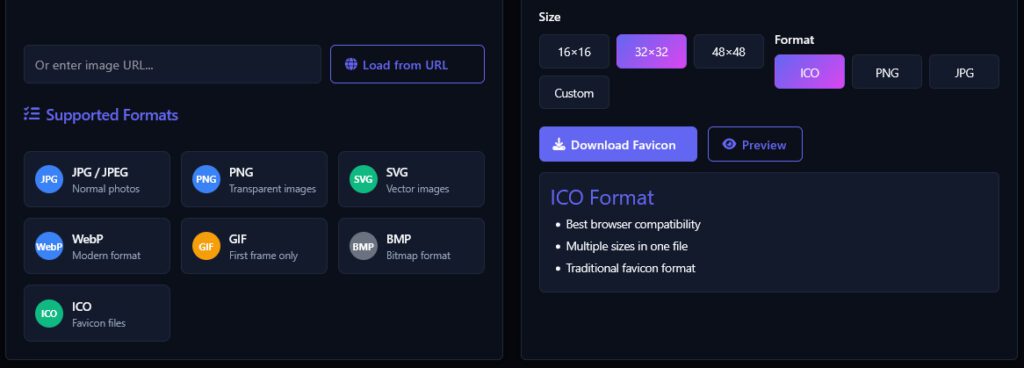Screen dimensions: 1024x368
Task: Click the Load from URL button
Action: 408,64
